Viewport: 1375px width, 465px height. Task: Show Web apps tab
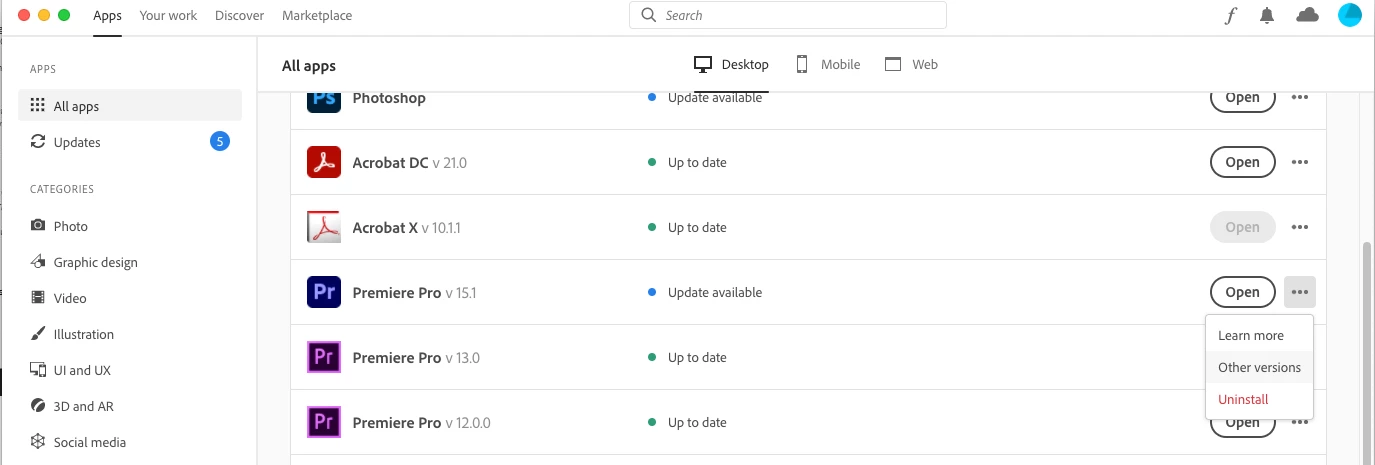pyautogui.click(x=911, y=64)
